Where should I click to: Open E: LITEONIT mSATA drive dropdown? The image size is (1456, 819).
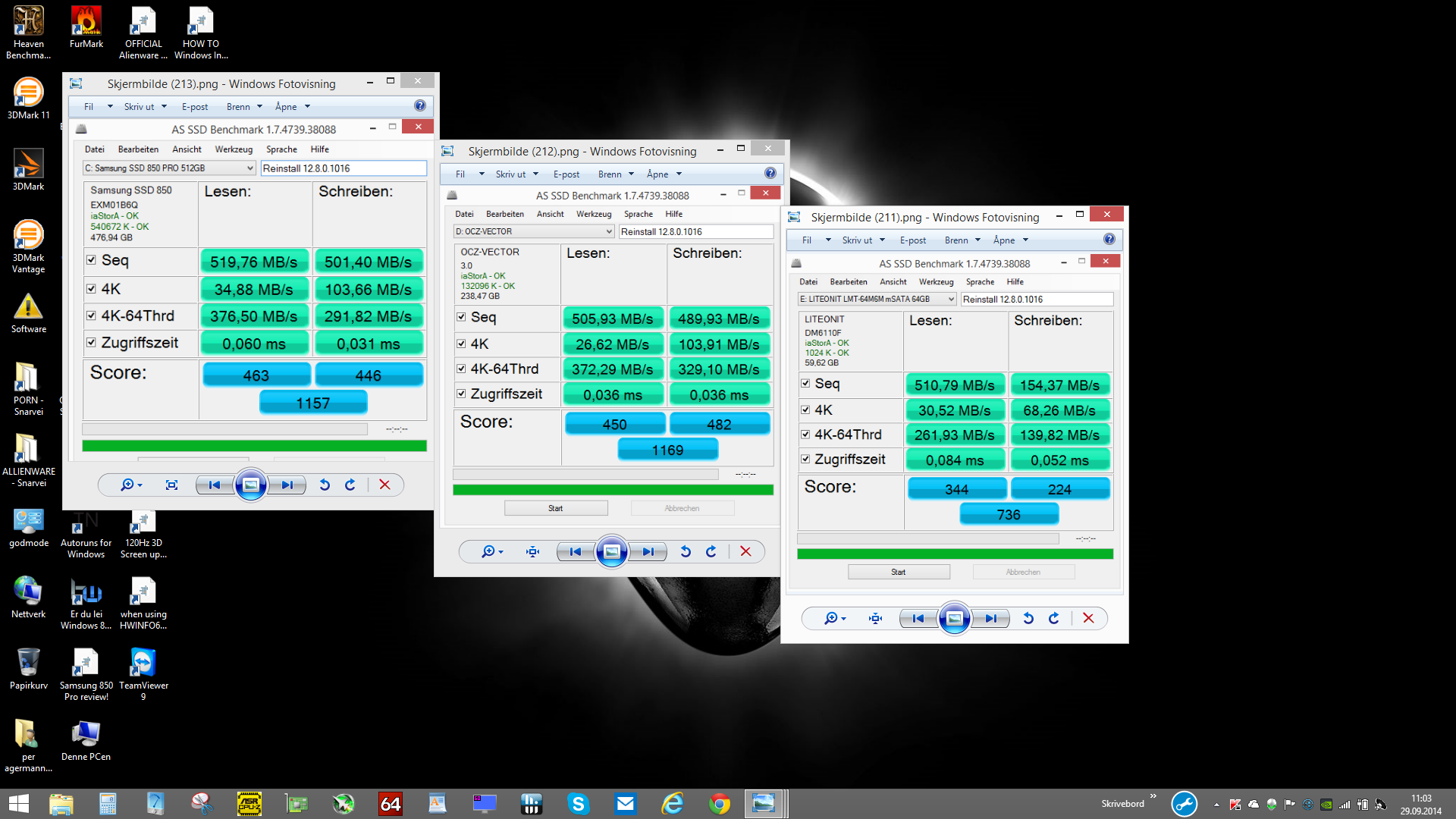877,300
